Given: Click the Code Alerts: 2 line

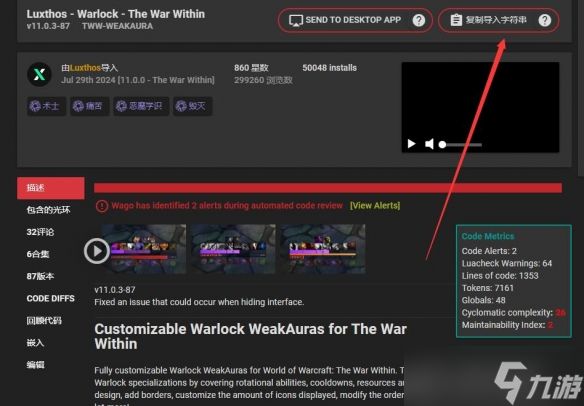Looking at the screenshot, I should tap(489, 251).
